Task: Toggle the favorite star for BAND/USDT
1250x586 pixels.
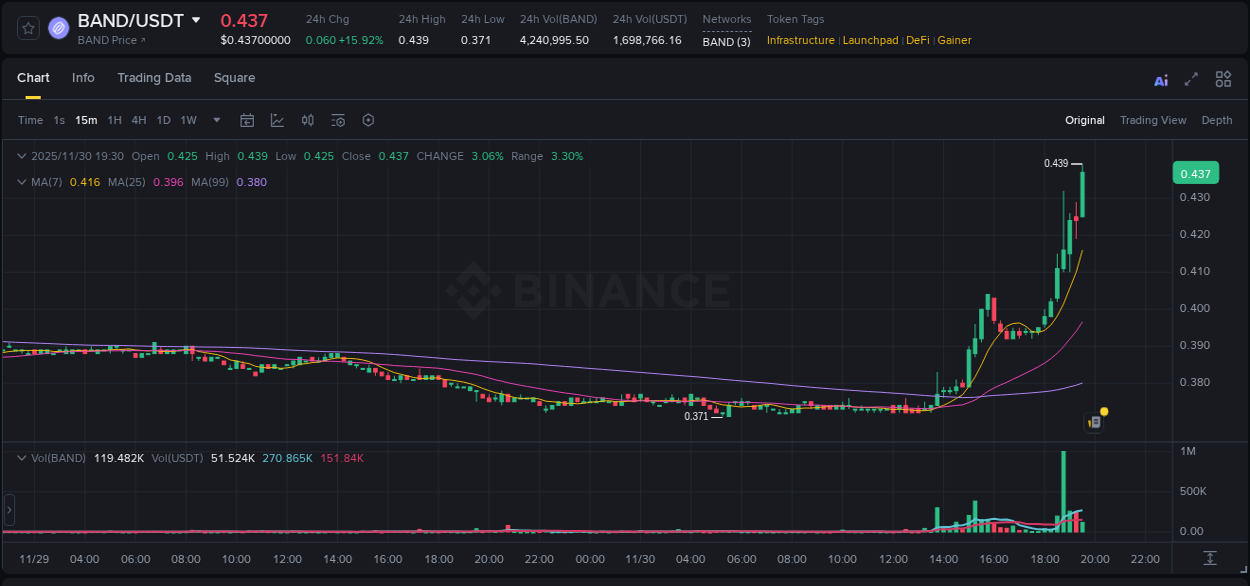Action: 28,28
